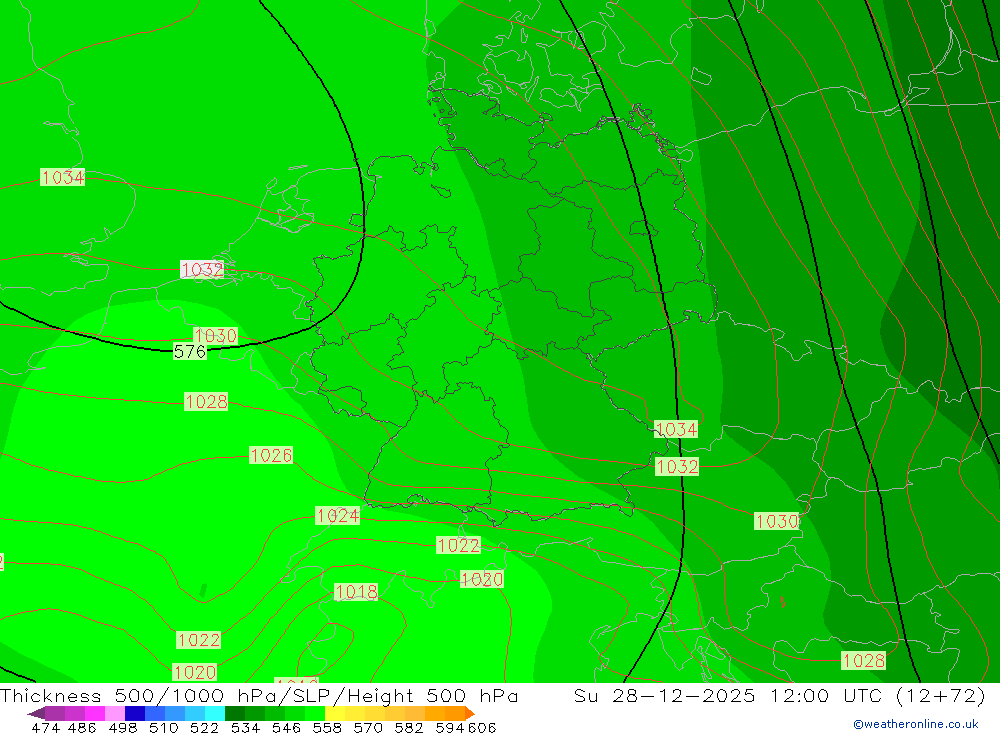Click the orange arrow at the legend's end
The height and width of the screenshot is (733, 1000).
471,713
